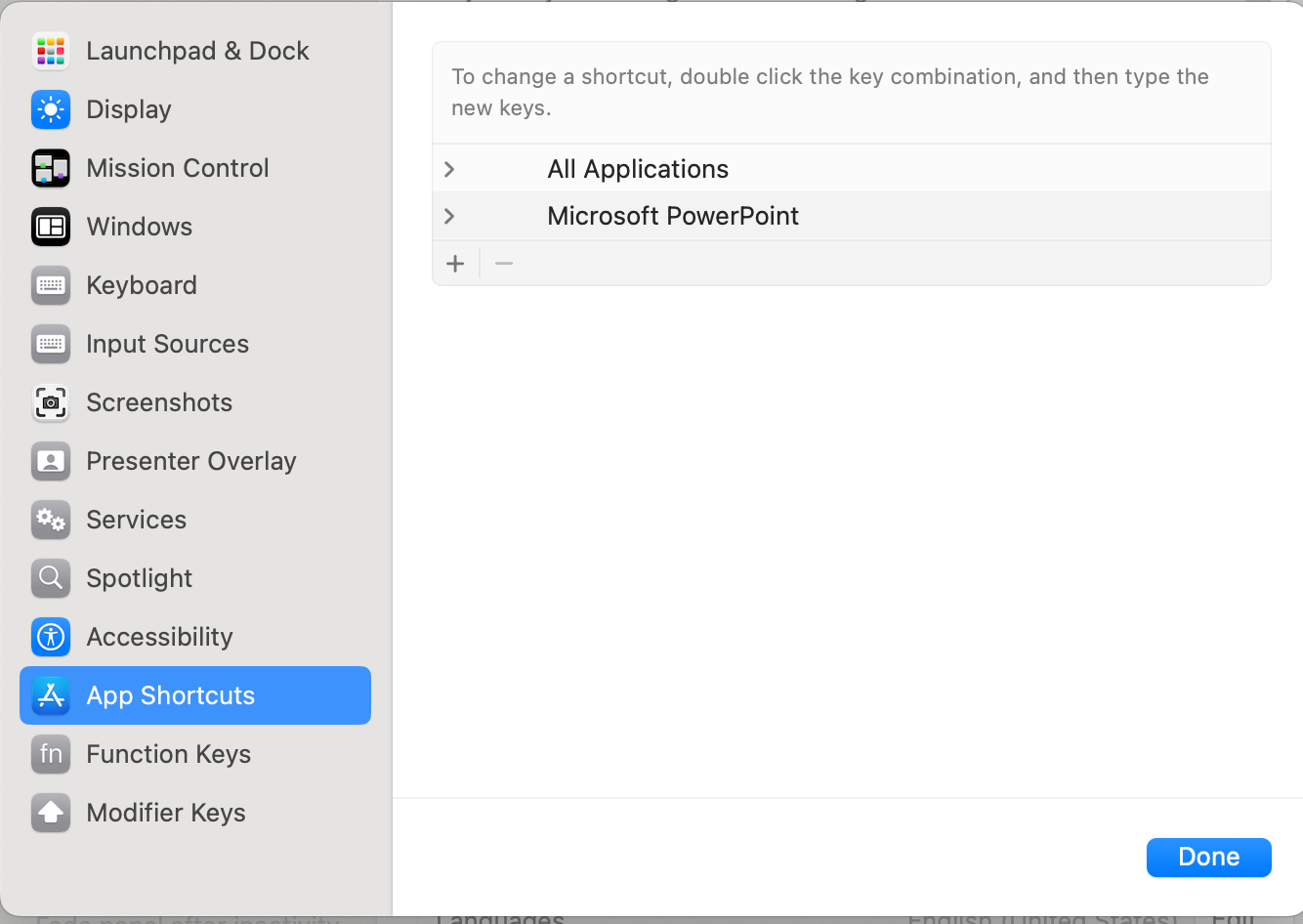The height and width of the screenshot is (924, 1303).
Task: Click the Services gears icon
Action: tap(51, 520)
